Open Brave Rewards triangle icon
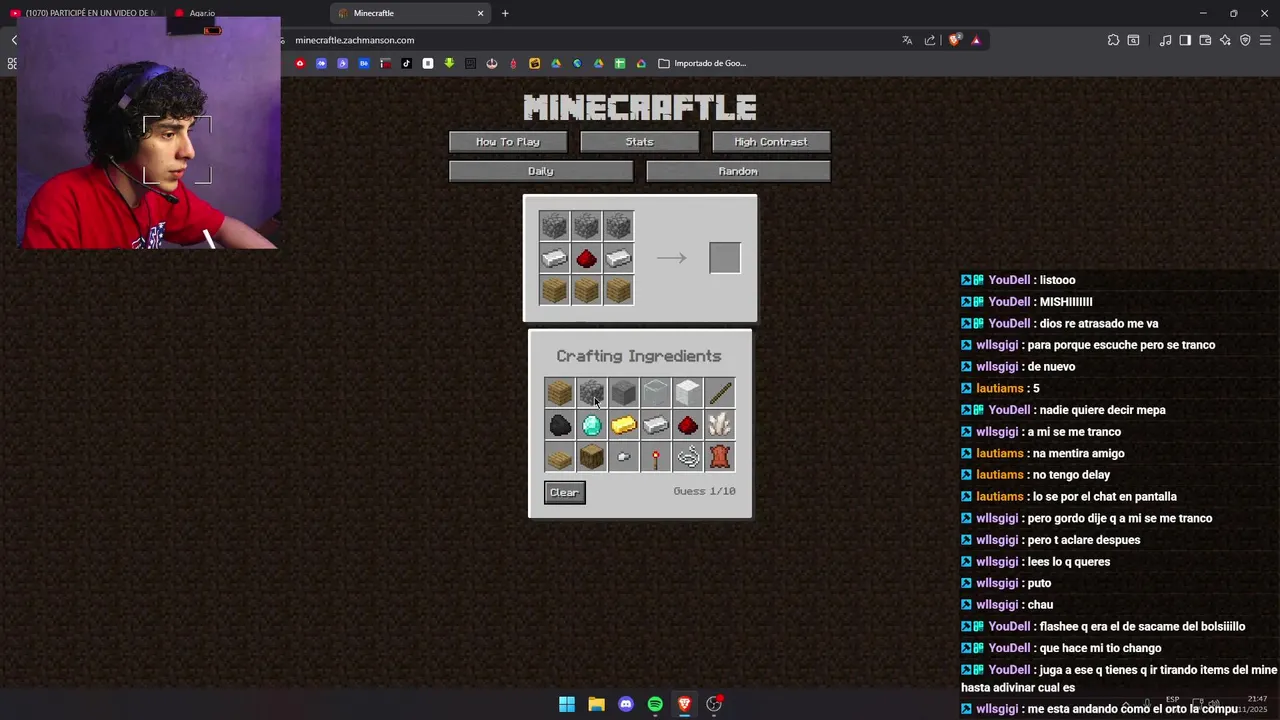 [976, 40]
